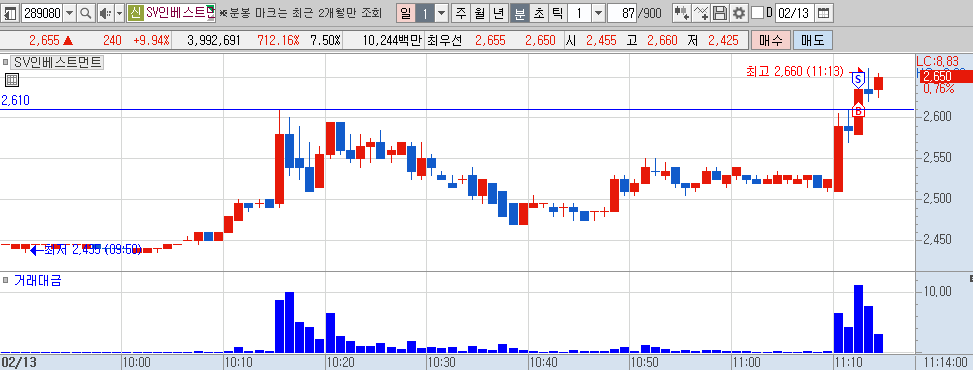Viewport: 973px width, 370px height.
Task: Toggle the small square beside the 거래대금 label
Action: pos(6,281)
